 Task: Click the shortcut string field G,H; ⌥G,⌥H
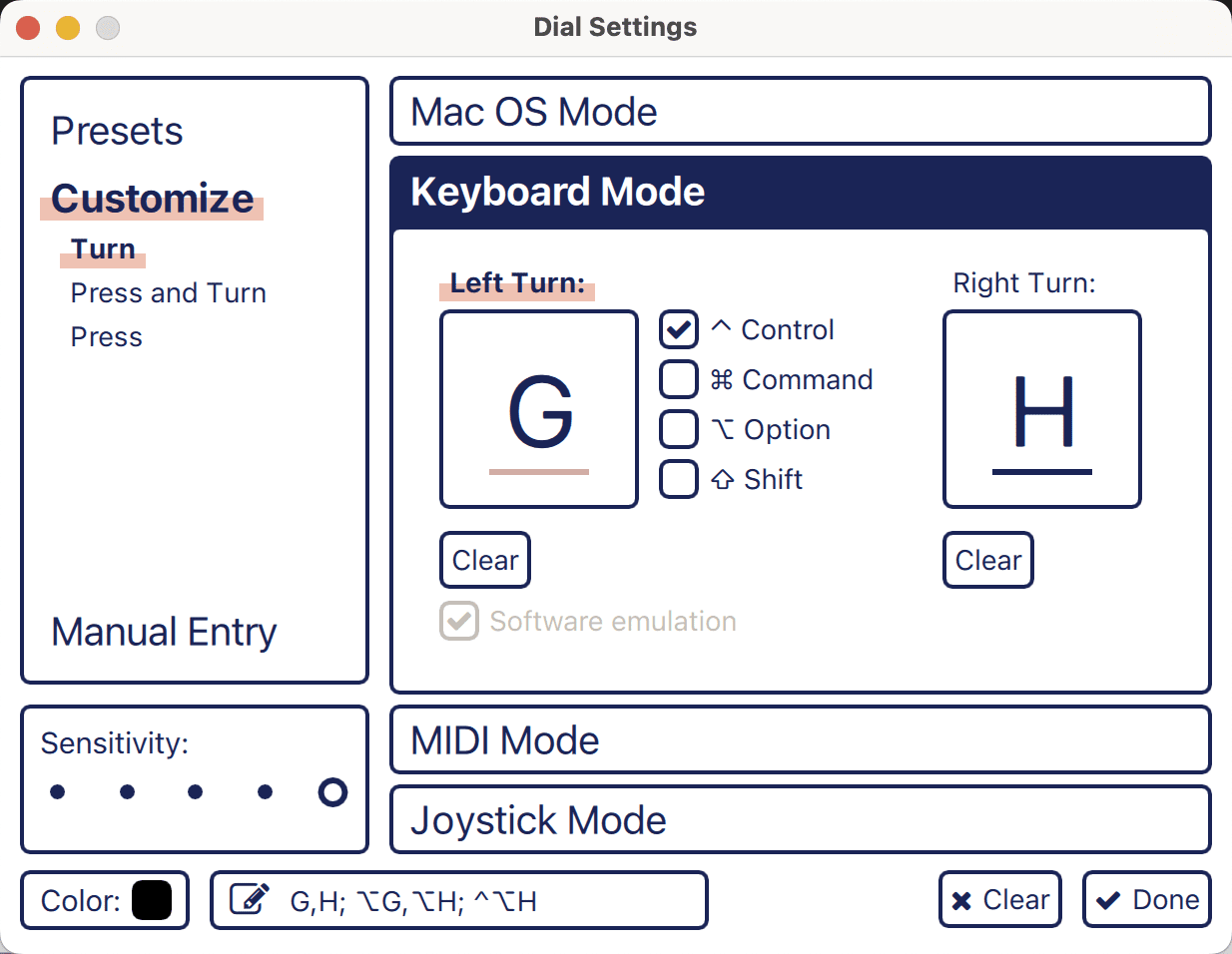pos(459,900)
